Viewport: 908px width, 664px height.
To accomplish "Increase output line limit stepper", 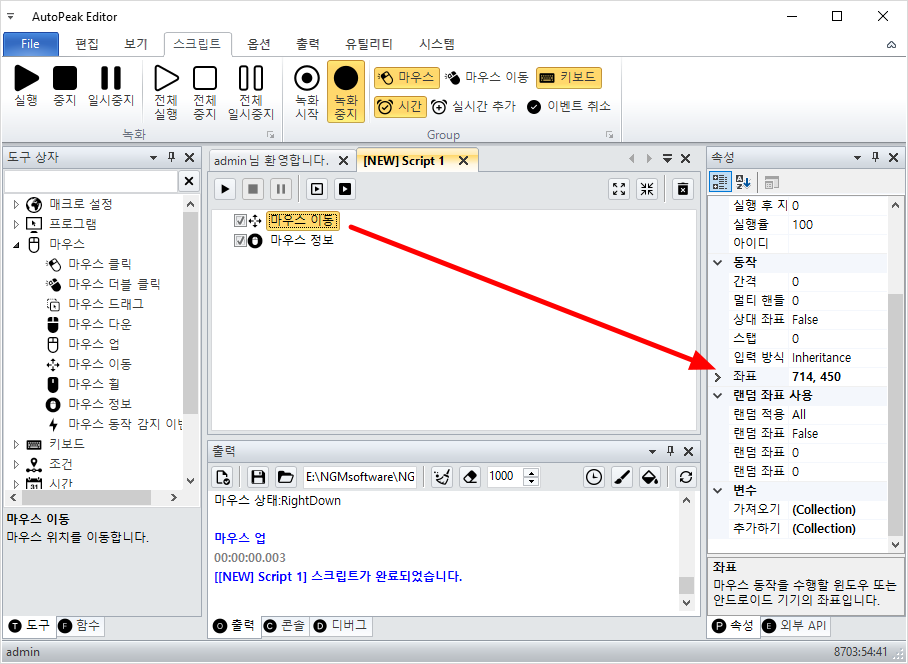I will 531,472.
